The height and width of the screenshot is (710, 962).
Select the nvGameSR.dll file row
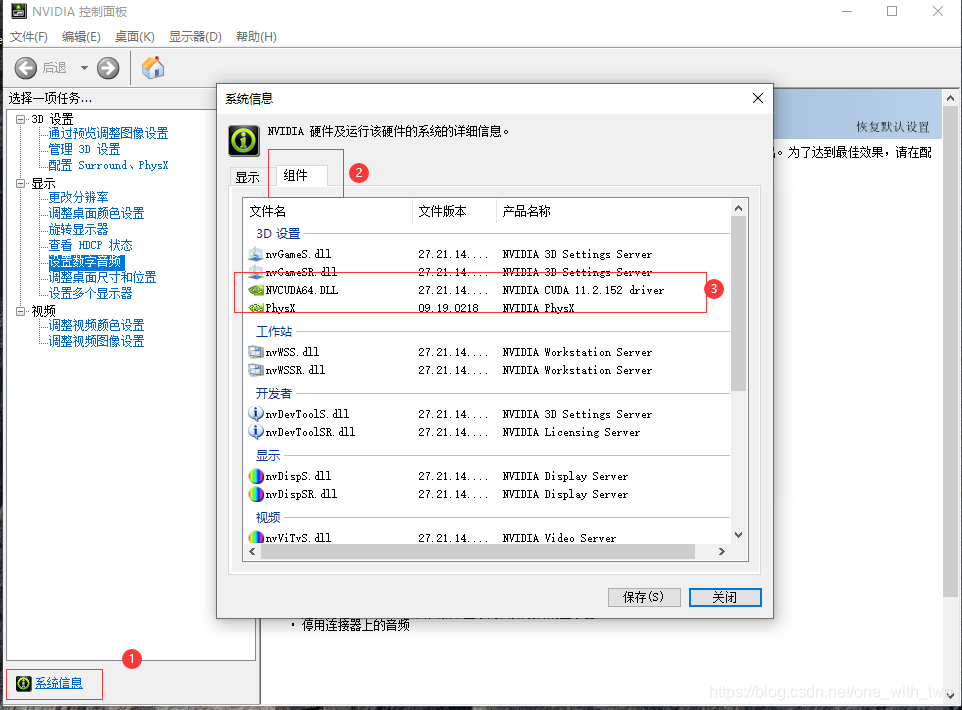tap(488, 272)
